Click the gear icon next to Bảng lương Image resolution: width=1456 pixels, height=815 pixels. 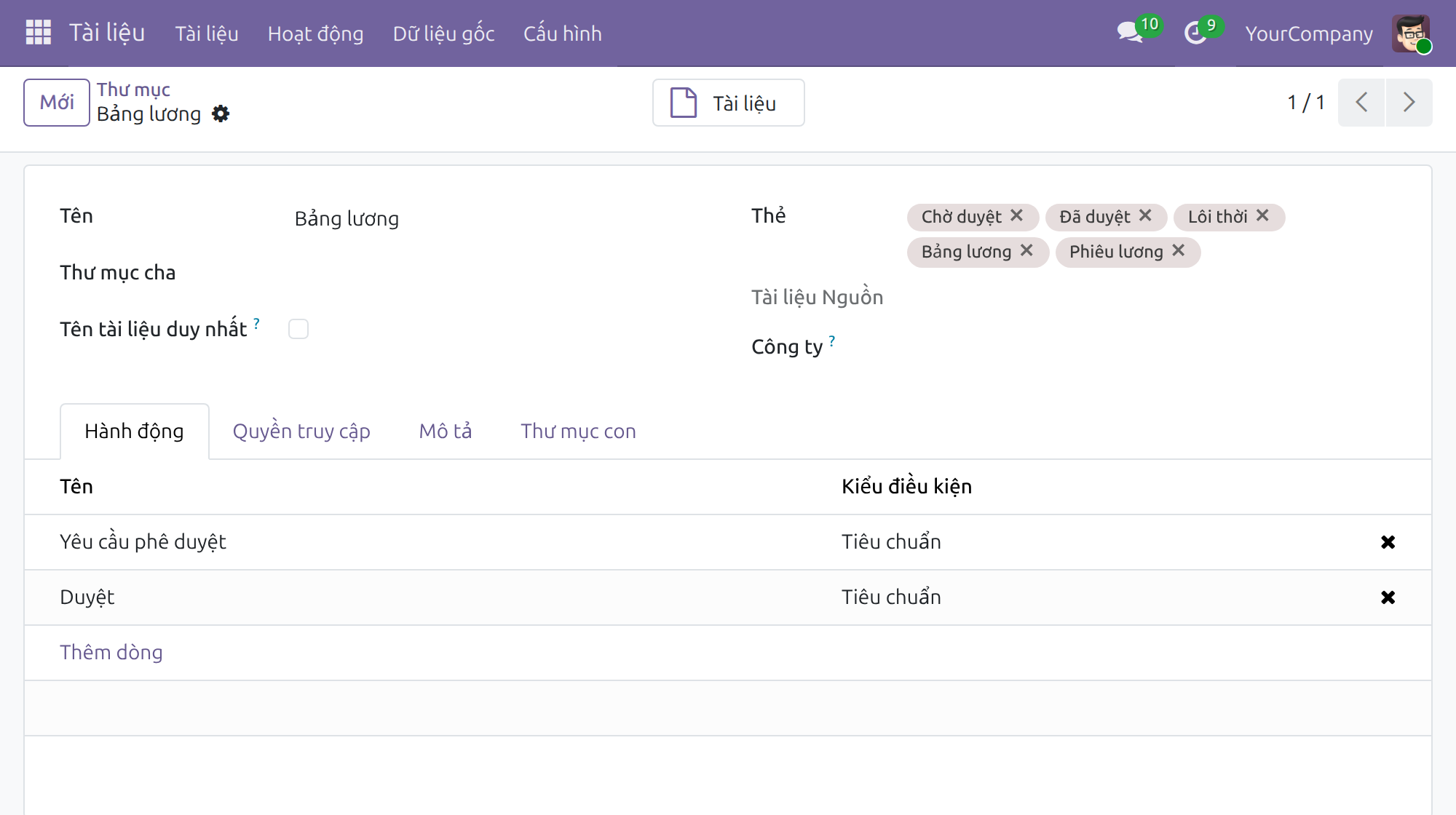(x=221, y=114)
